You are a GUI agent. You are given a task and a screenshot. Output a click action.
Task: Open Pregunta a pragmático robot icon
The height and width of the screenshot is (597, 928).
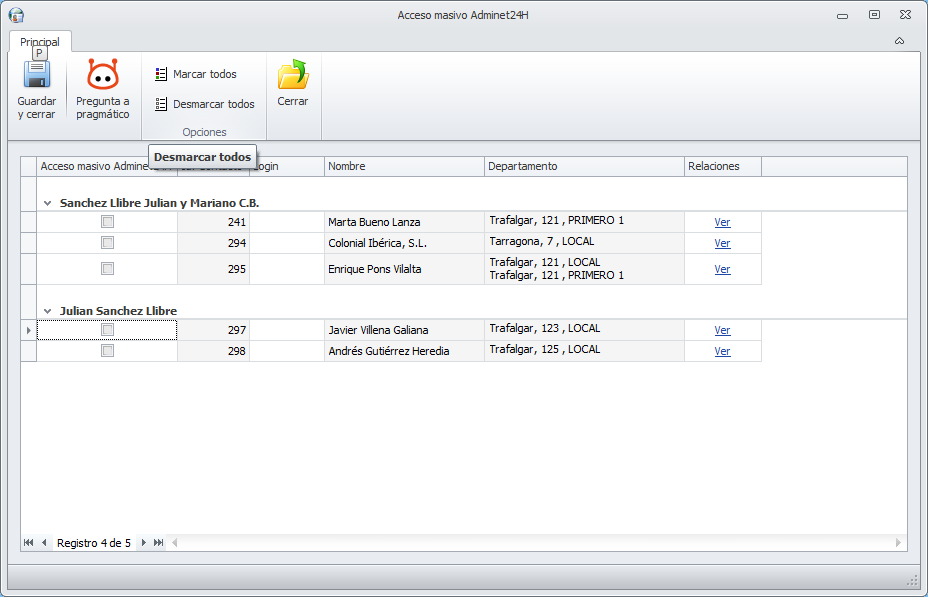(x=103, y=76)
